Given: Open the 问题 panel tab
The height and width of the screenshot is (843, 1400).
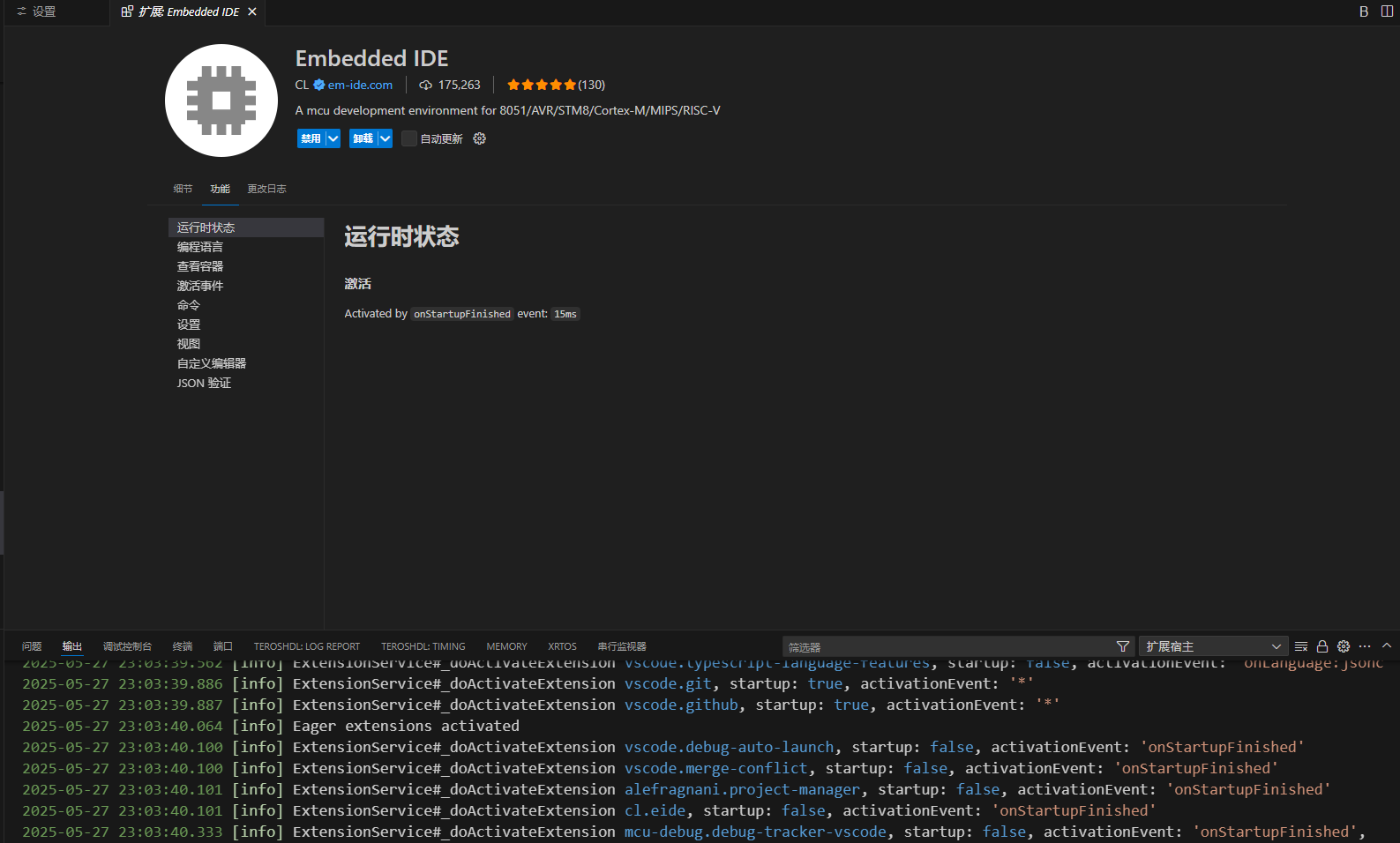Looking at the screenshot, I should point(32,646).
